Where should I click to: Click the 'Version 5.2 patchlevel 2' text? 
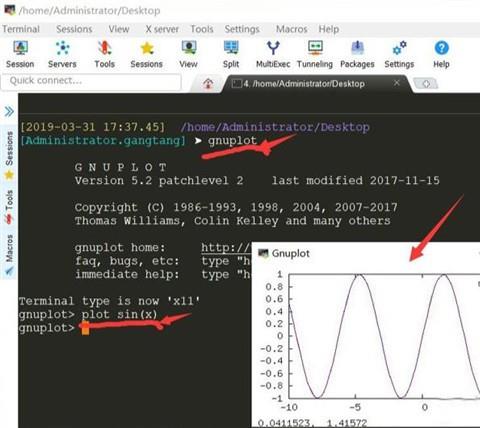point(159,181)
